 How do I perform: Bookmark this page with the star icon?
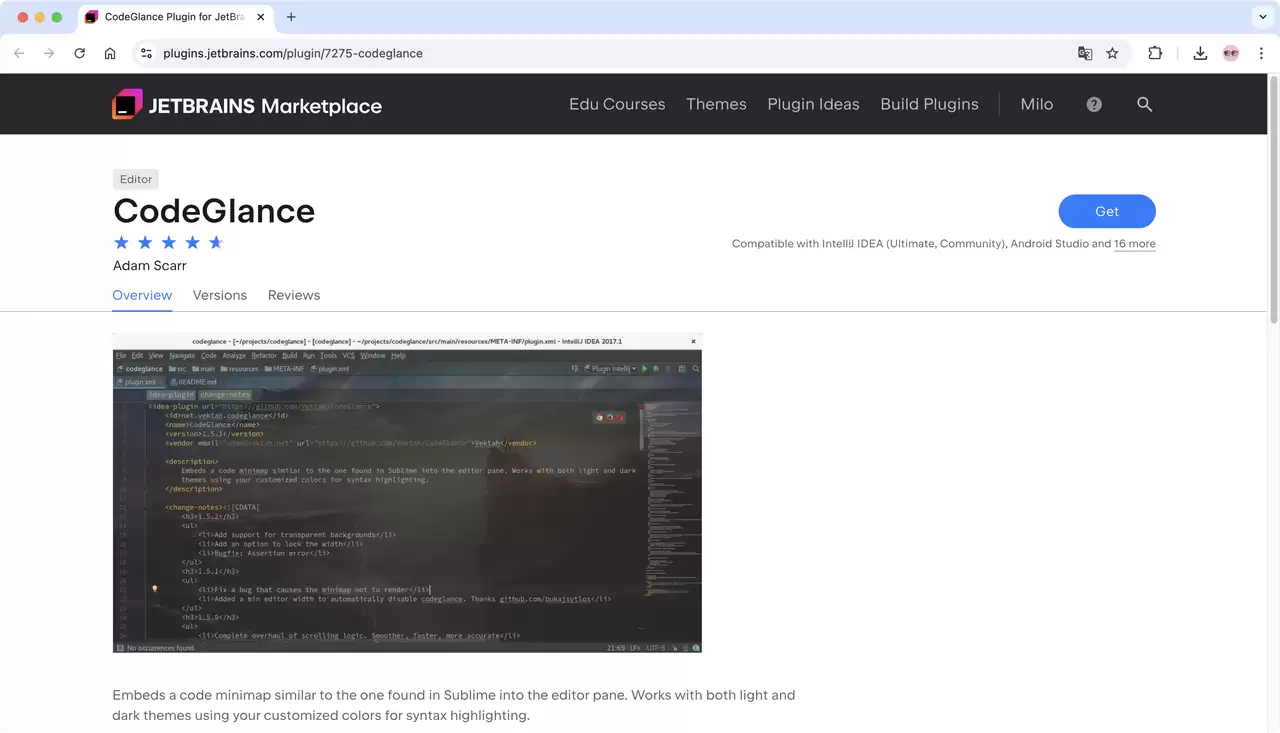(1112, 53)
